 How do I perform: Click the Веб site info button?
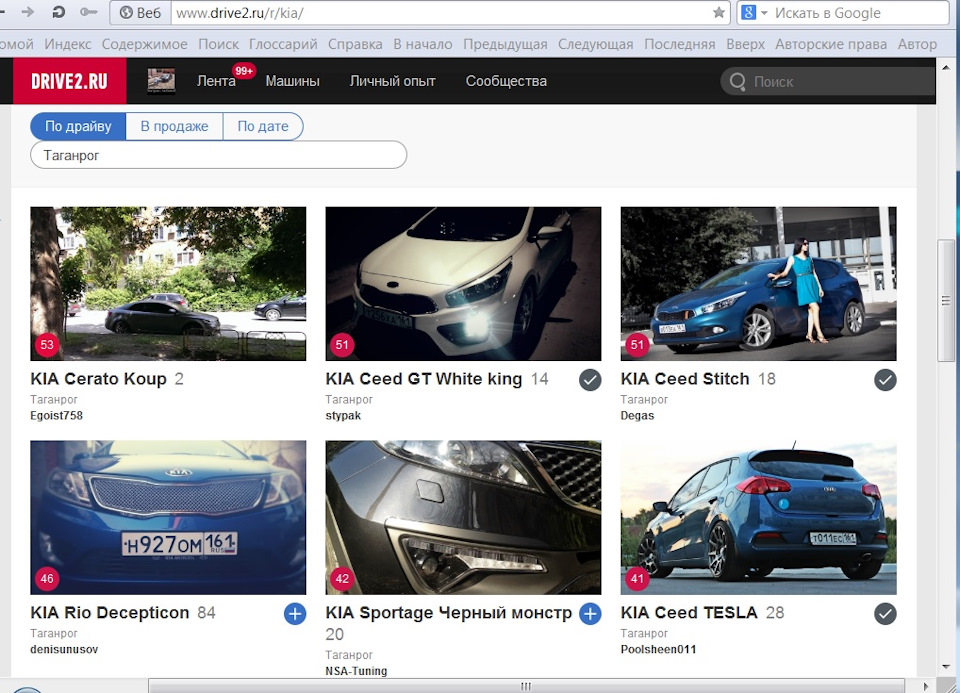(x=140, y=13)
